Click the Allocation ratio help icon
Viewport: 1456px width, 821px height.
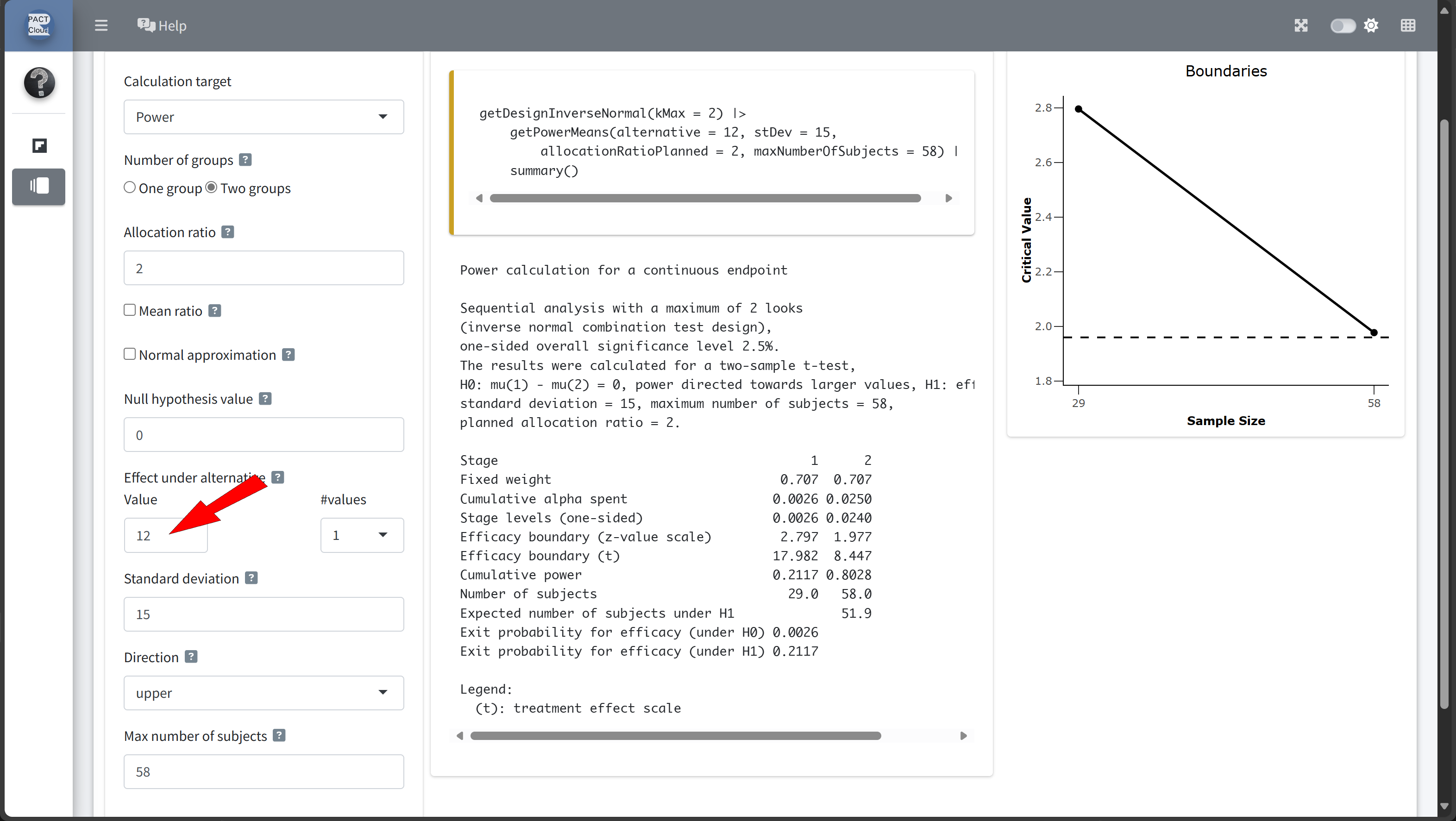pos(228,232)
